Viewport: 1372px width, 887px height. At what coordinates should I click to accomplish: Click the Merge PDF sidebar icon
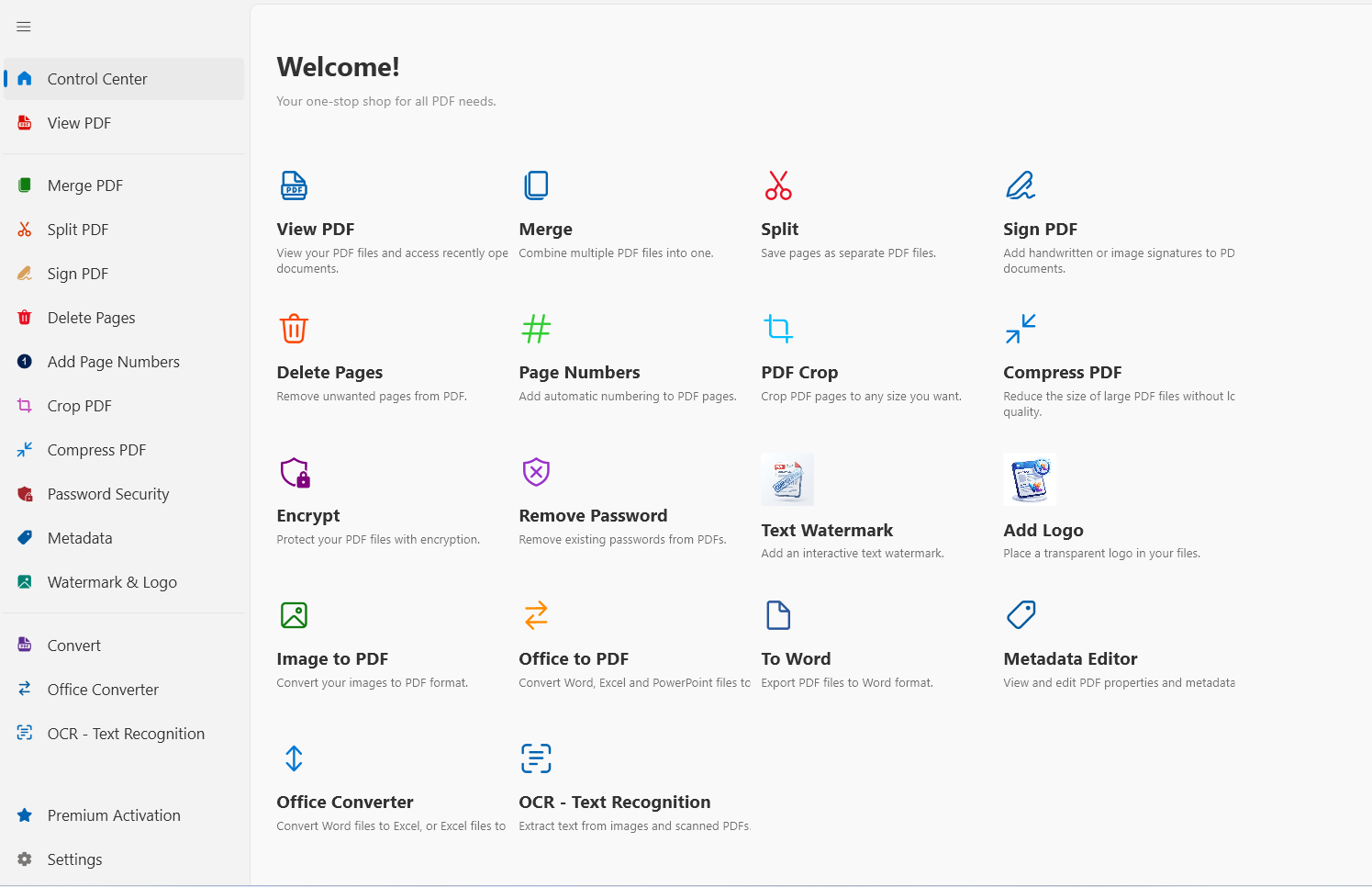click(25, 185)
